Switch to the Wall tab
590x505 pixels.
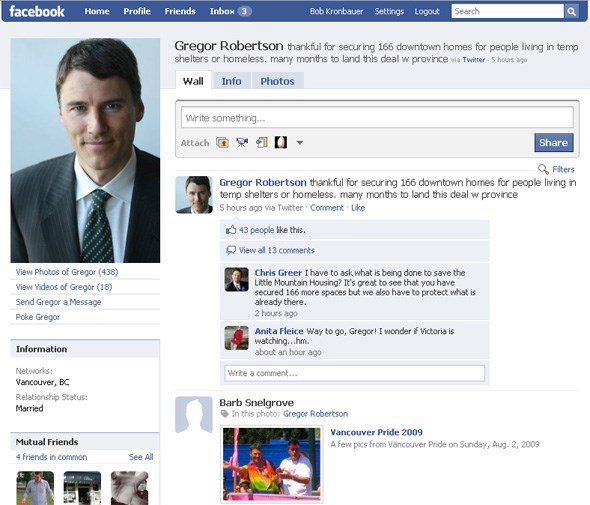click(x=193, y=81)
